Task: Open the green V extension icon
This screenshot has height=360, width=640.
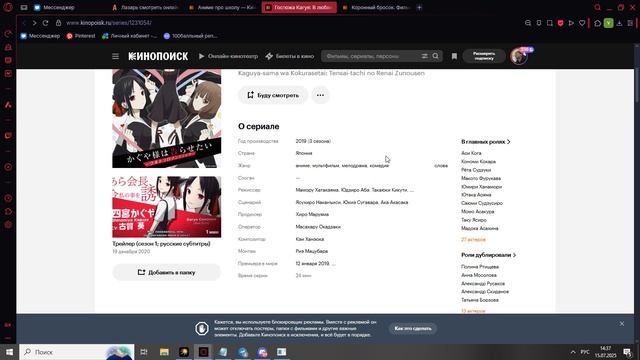Action: pyautogui.click(x=608, y=23)
